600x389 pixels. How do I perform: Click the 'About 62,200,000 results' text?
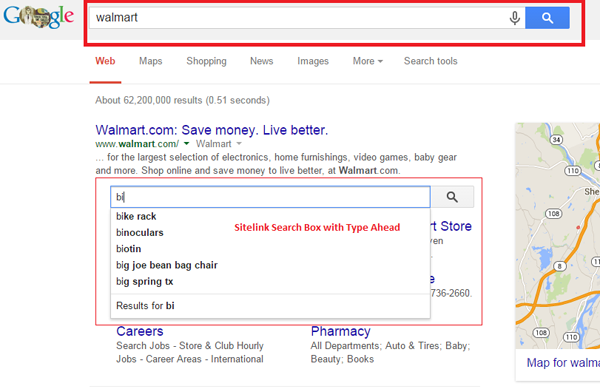[x=183, y=100]
